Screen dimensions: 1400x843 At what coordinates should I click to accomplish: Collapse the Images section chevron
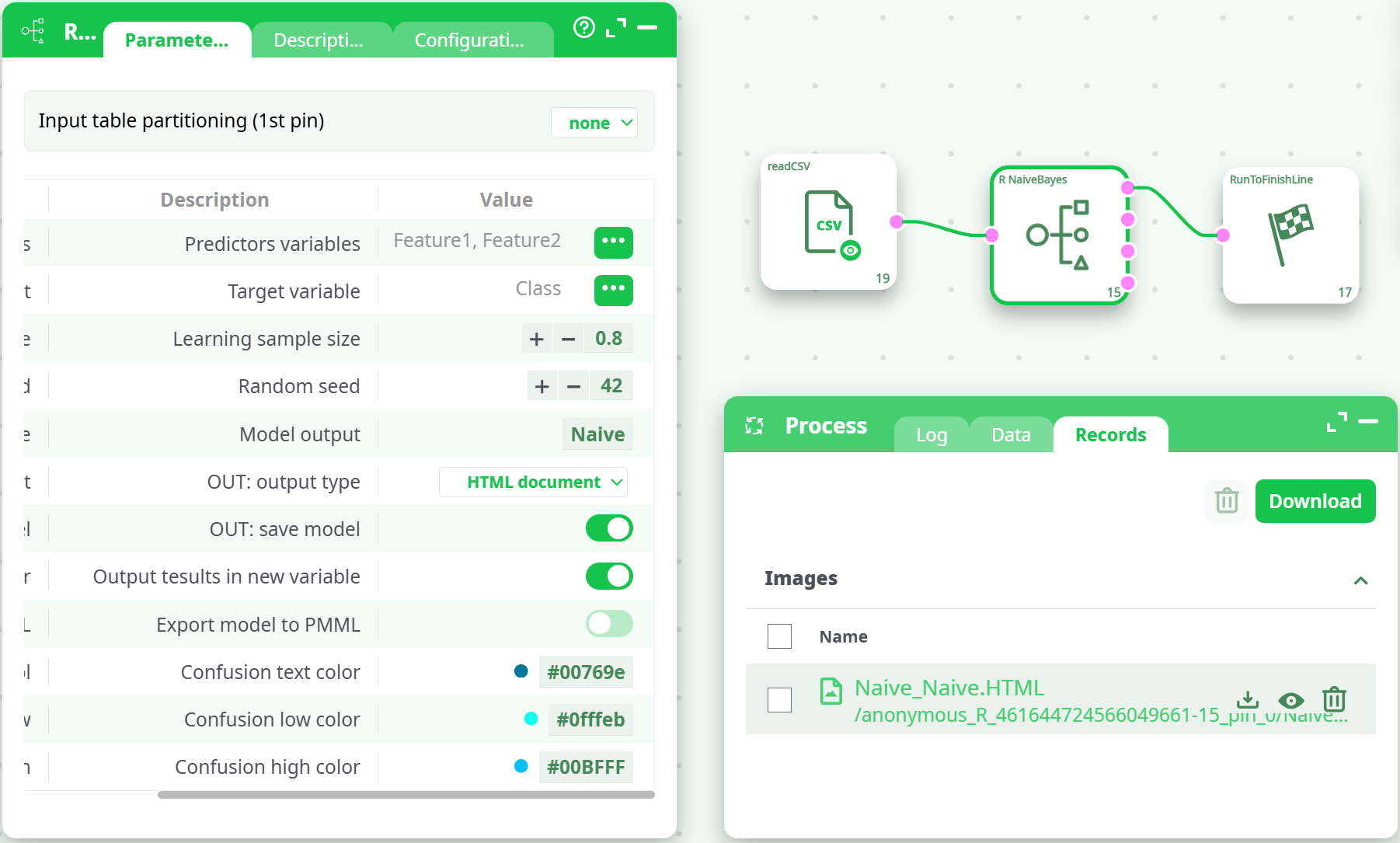tap(1360, 580)
